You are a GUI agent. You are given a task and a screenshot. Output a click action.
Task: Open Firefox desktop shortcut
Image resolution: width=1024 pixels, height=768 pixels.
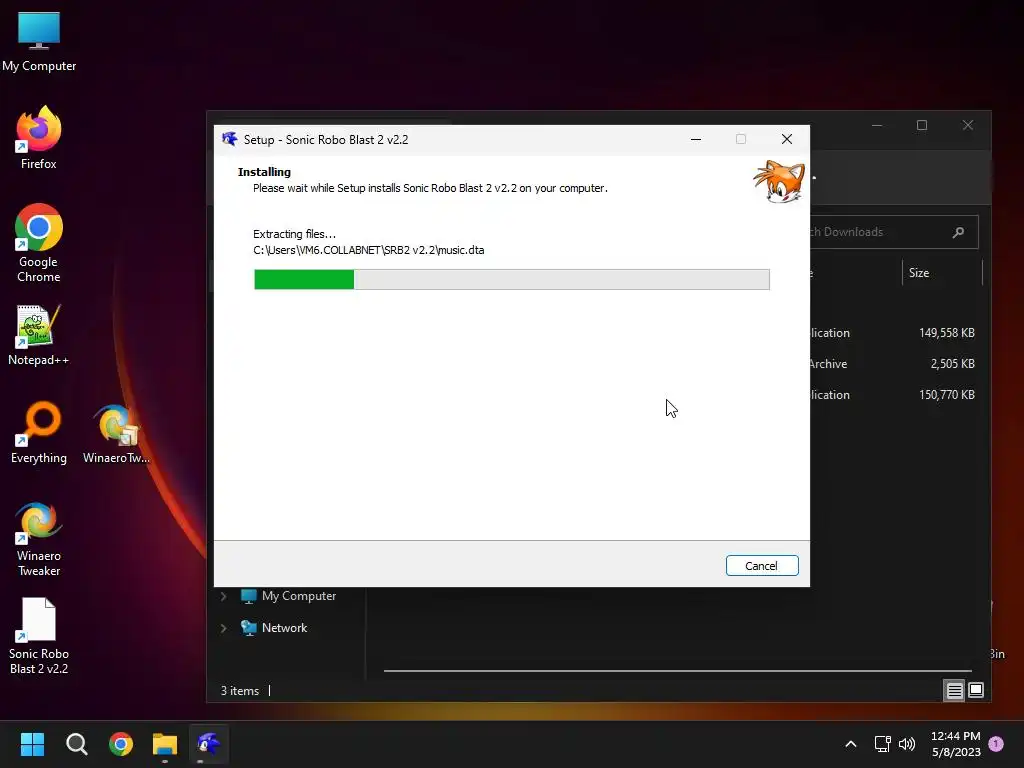(x=39, y=138)
